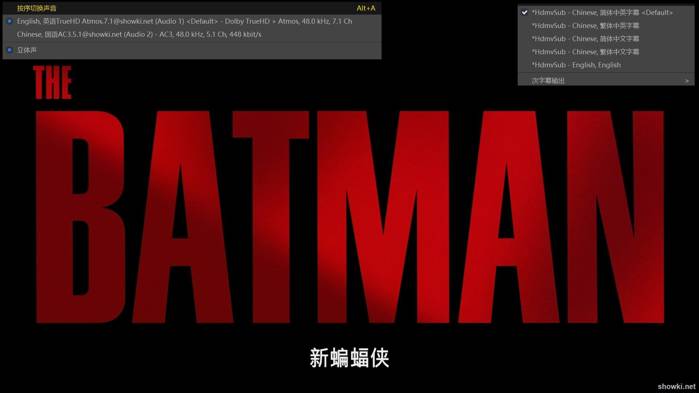Screen dimensions: 699x393
Task: Click the Alt+A shortcut label
Action: pos(366,8)
